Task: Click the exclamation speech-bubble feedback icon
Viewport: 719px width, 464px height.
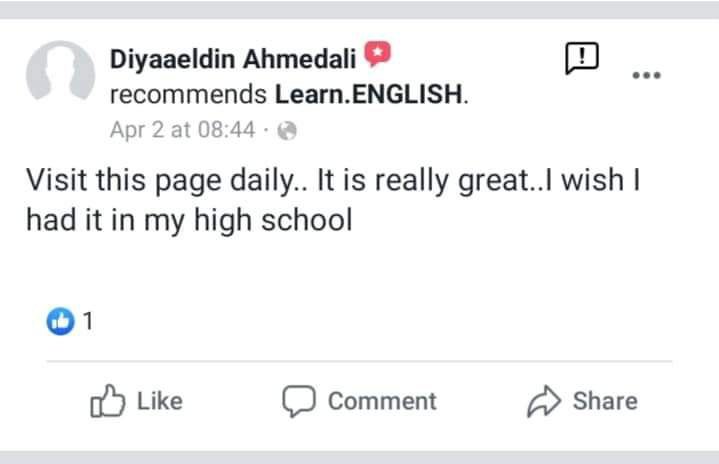Action: pos(582,58)
